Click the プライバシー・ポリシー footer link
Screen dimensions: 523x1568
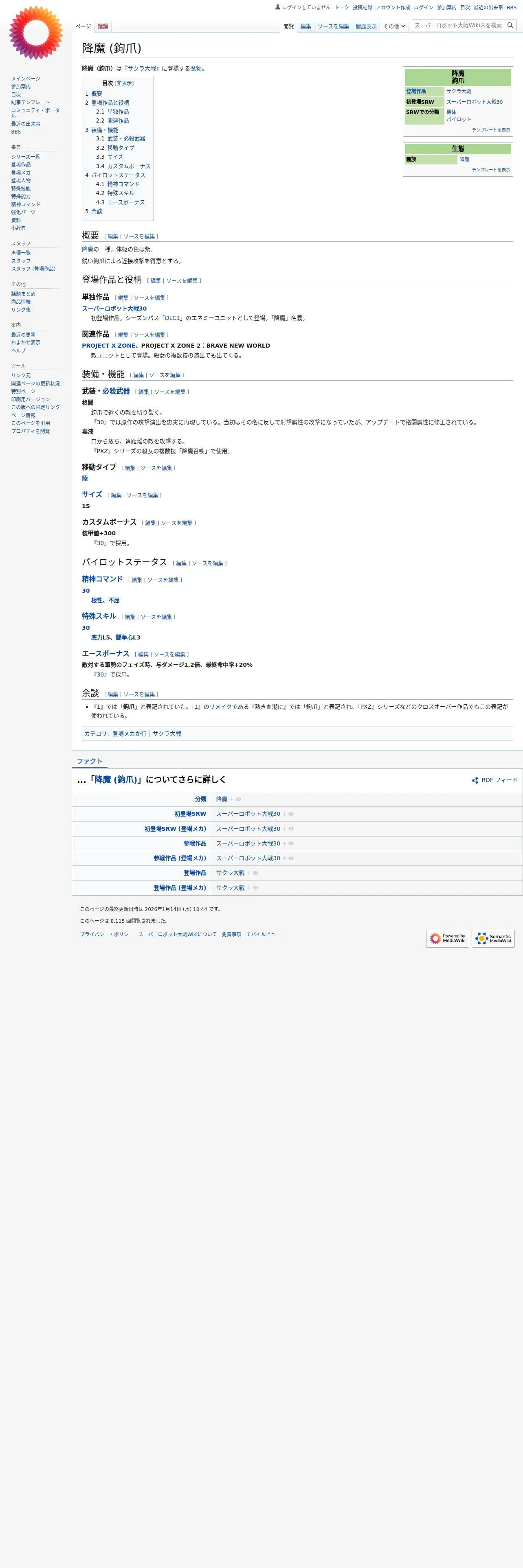(x=107, y=934)
